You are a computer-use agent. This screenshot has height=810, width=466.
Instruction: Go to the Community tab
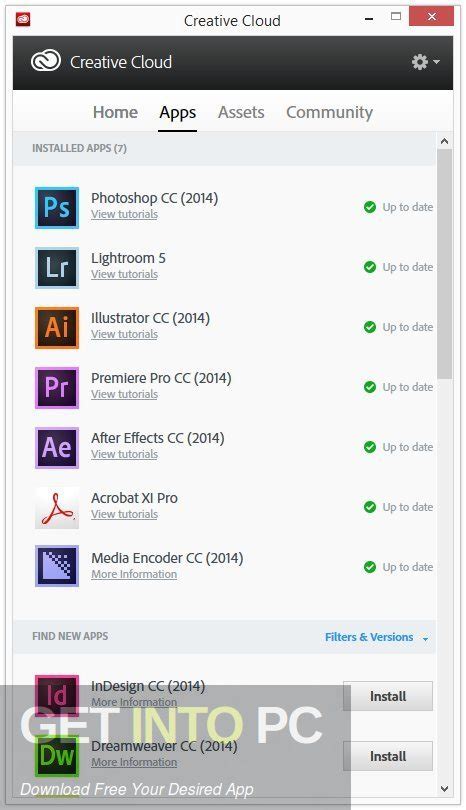pos(330,113)
